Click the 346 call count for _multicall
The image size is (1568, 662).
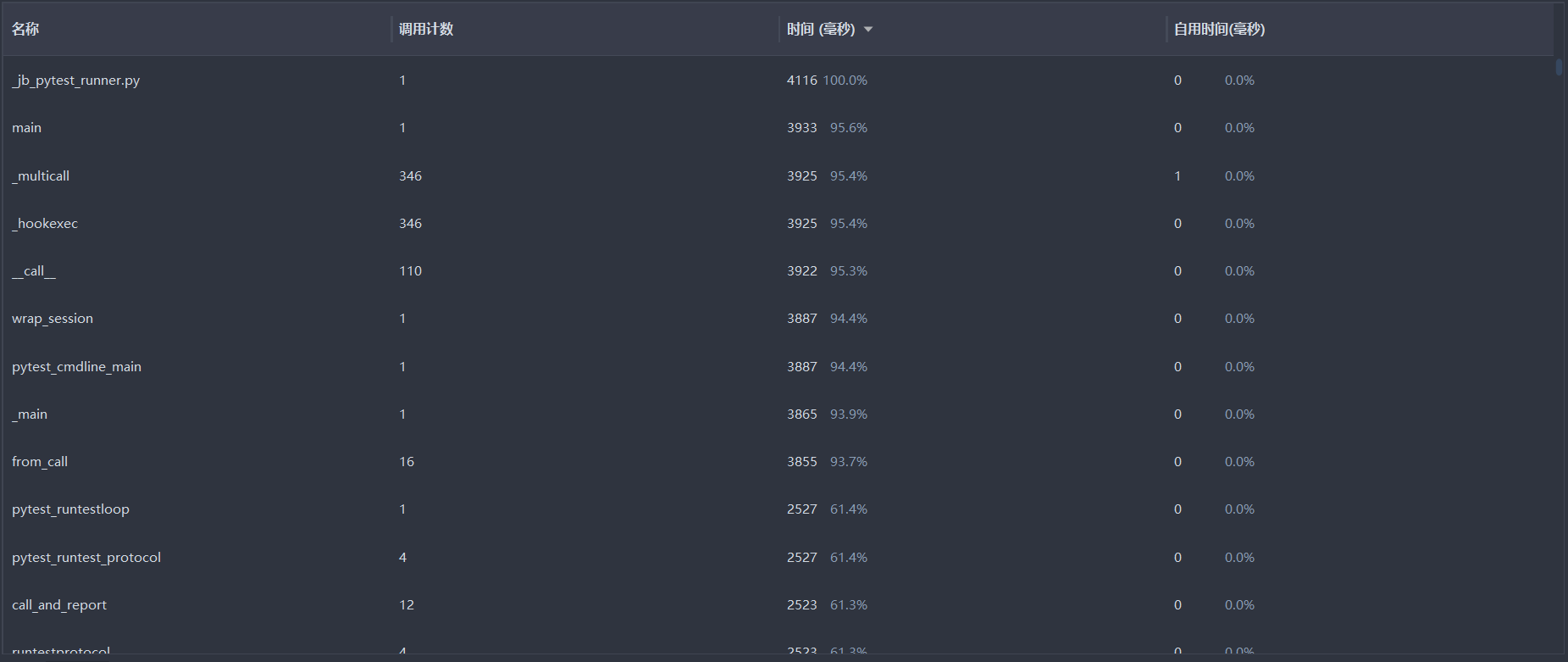click(411, 176)
